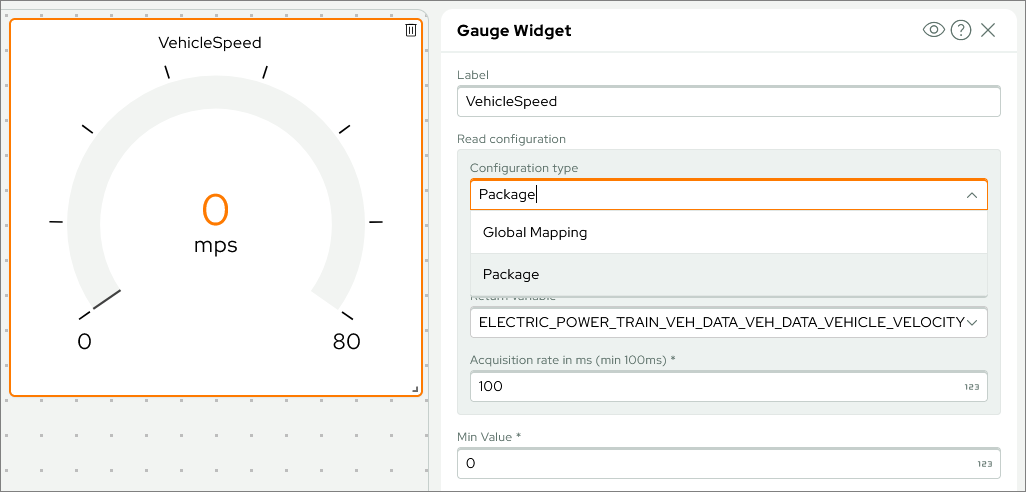
Task: Toggle the eye preview icon in Gauge Widget header
Action: pyautogui.click(x=933, y=30)
